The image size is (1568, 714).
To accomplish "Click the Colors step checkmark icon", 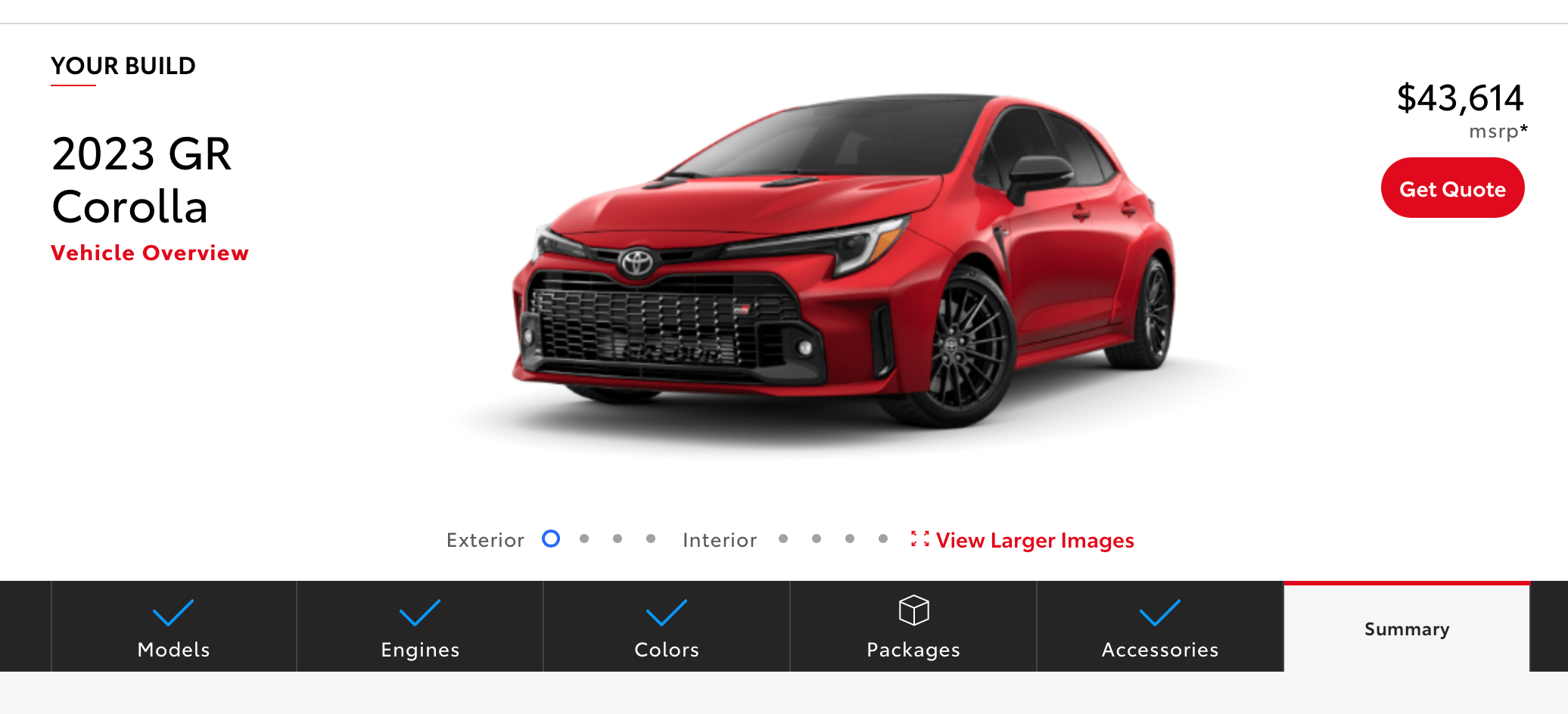I will tap(667, 613).
